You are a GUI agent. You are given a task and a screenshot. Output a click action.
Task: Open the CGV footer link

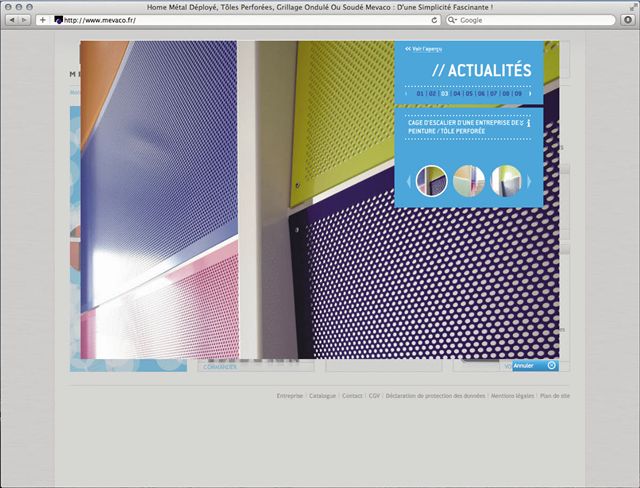374,396
